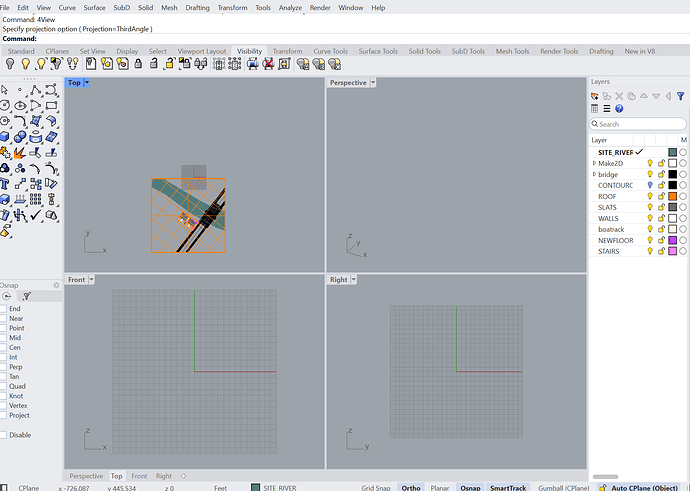Click the Move Layer Down triangle

click(x=656, y=96)
